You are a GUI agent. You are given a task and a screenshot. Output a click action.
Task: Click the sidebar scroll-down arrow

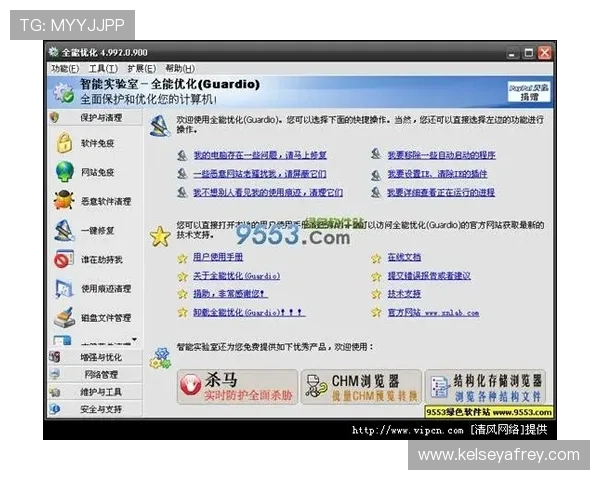[134, 339]
